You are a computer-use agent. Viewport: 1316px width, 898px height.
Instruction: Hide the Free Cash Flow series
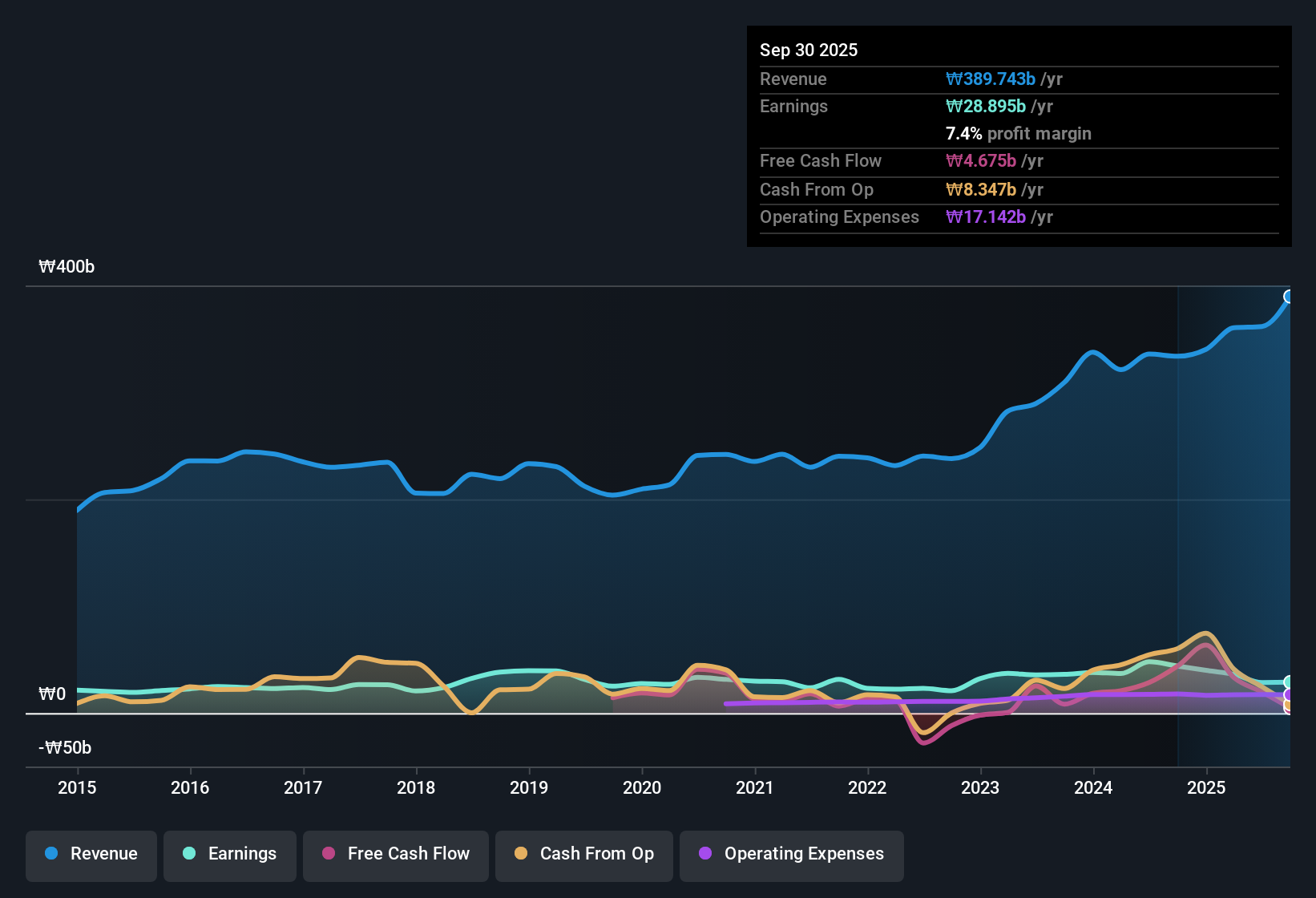[395, 855]
